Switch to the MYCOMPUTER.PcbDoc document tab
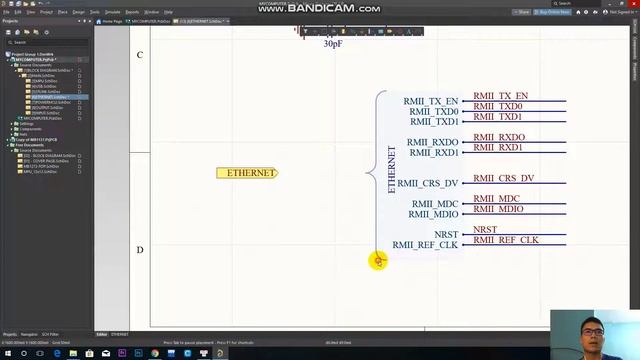 pyautogui.click(x=148, y=21)
